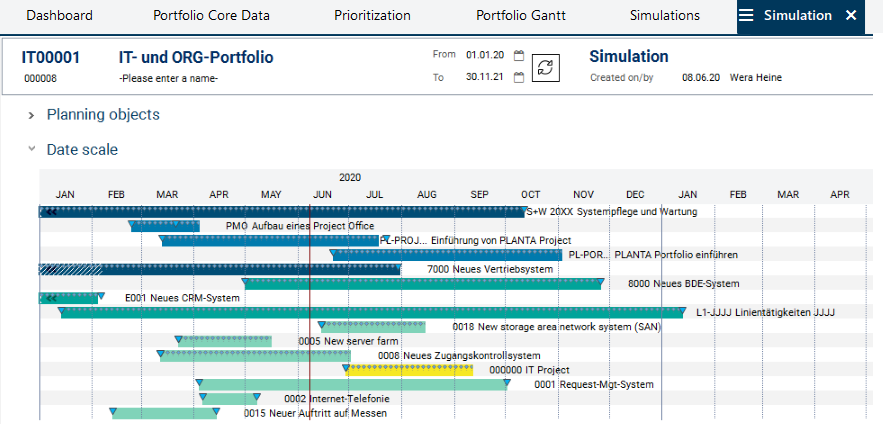Select the 0001 Request-Mgt-System bar

point(350,385)
